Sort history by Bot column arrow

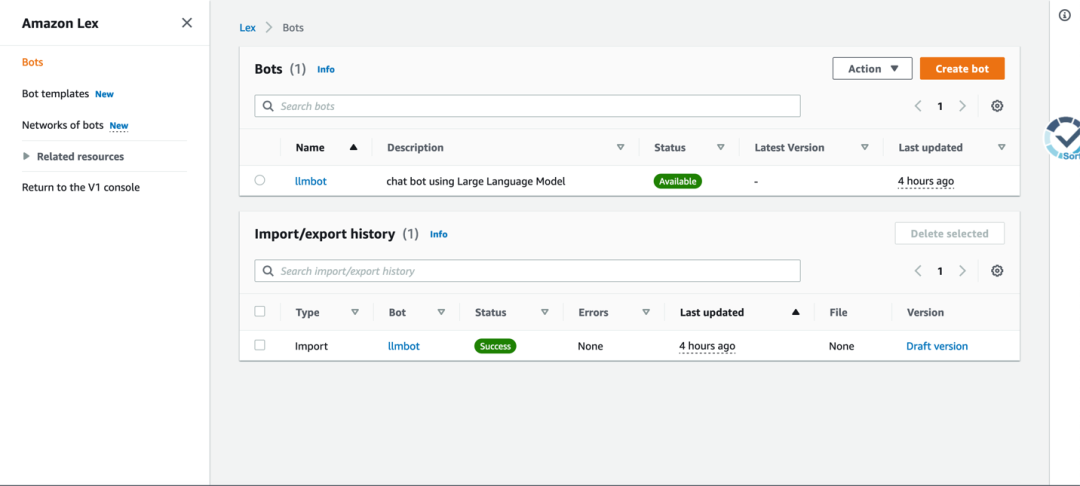click(x=441, y=312)
